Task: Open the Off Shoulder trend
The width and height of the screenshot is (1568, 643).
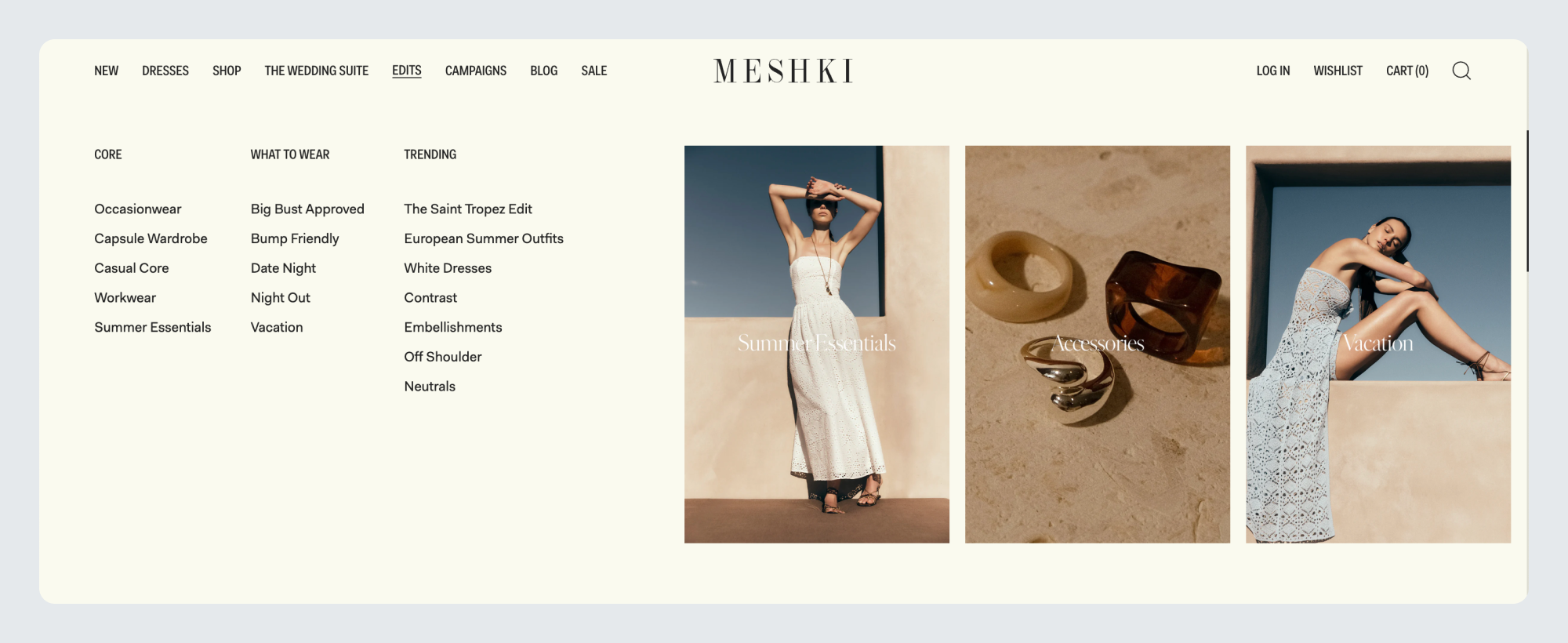Action: click(443, 357)
